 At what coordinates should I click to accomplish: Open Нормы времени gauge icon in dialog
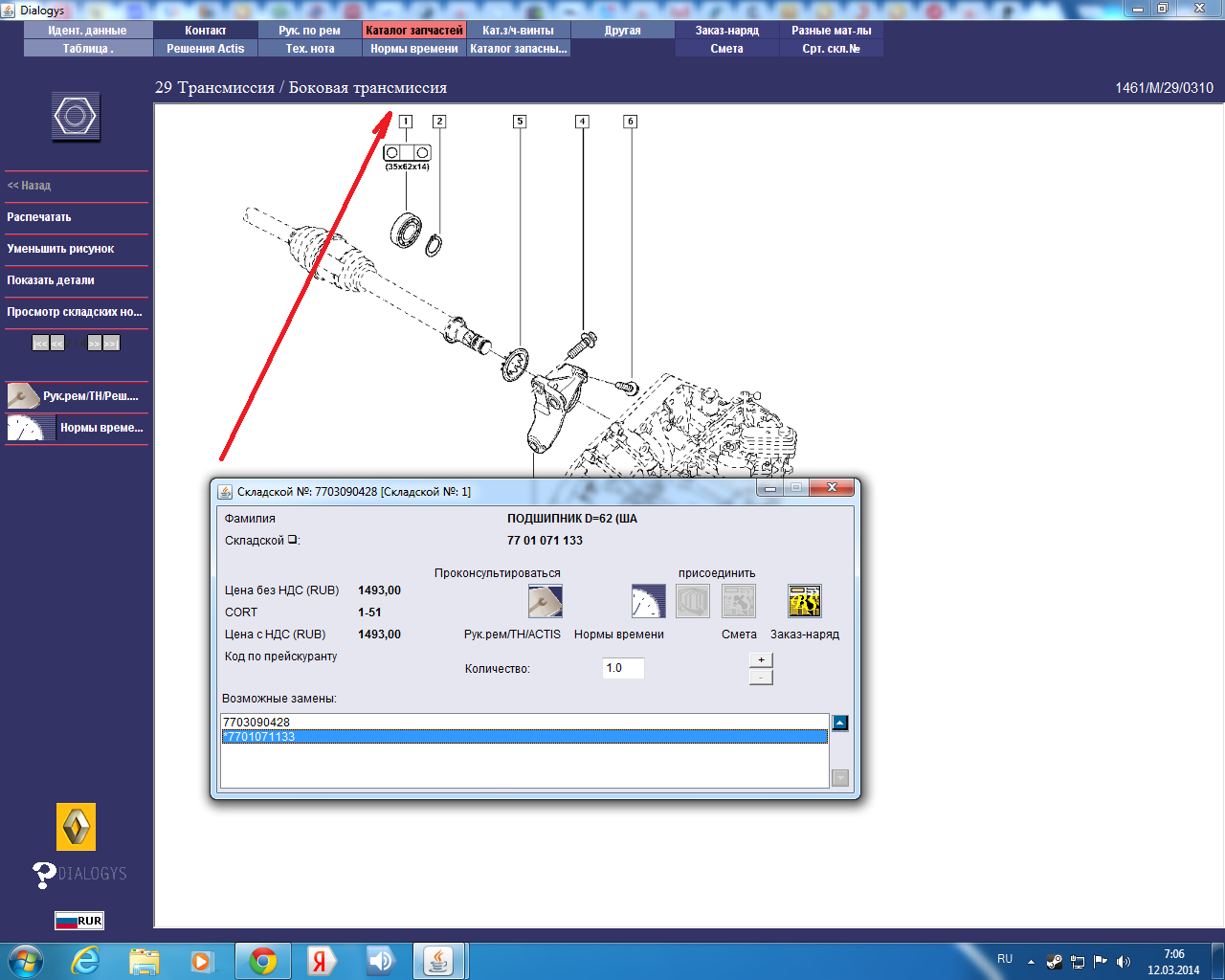(x=648, y=601)
